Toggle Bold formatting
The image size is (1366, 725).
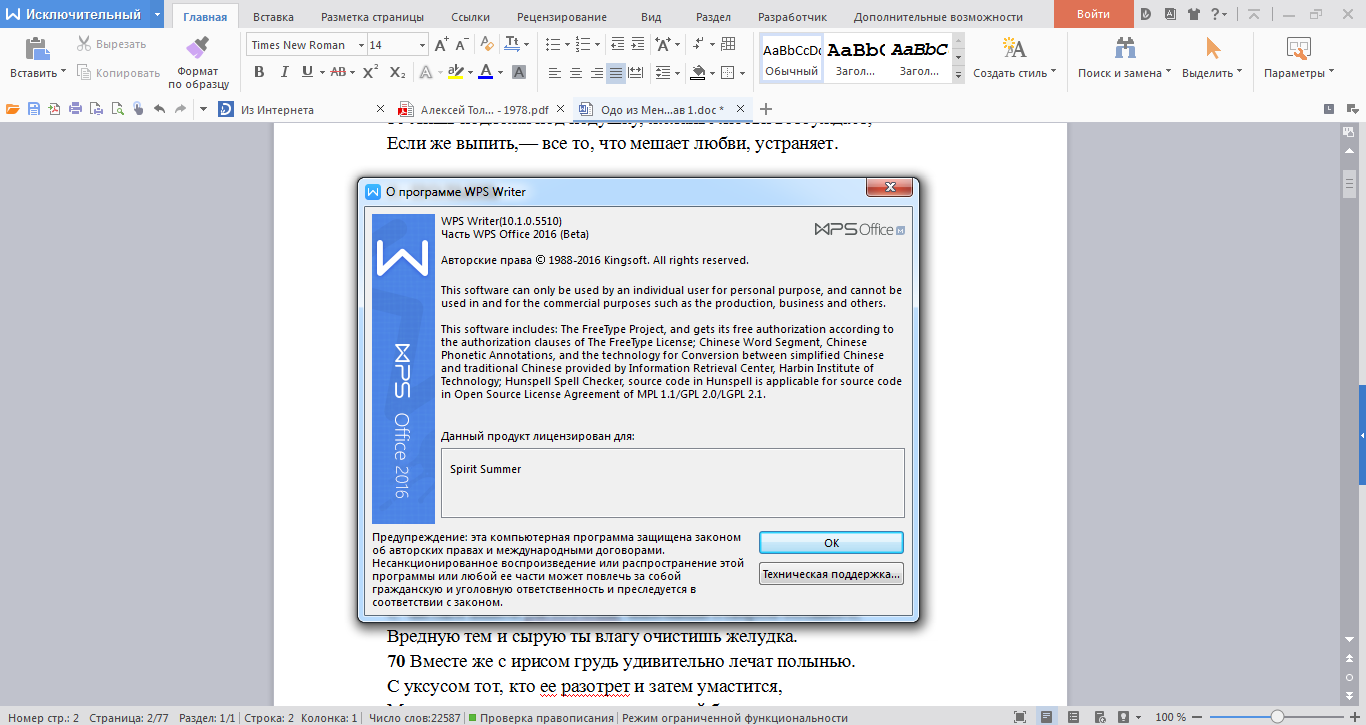point(259,72)
